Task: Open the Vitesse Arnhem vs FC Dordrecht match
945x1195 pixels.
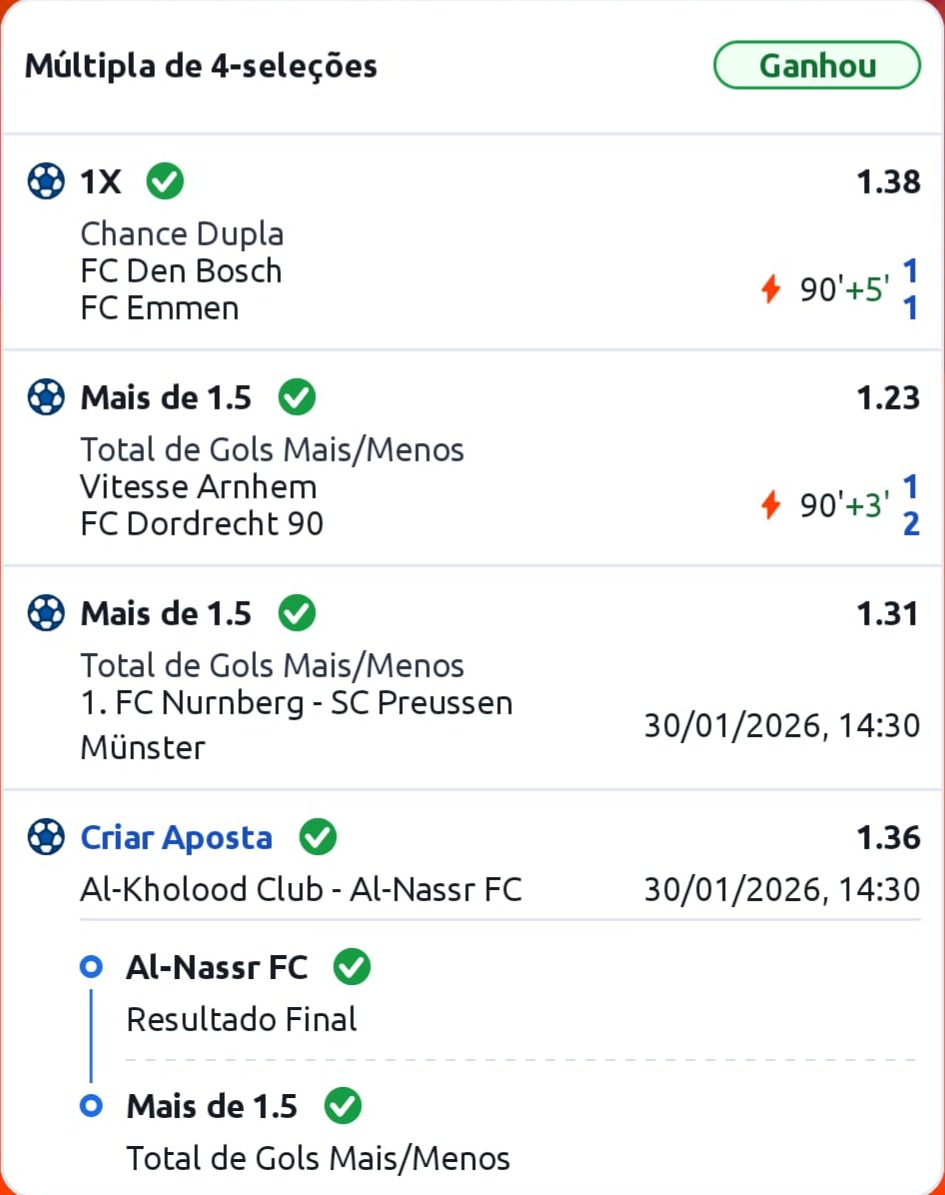Action: (x=201, y=505)
